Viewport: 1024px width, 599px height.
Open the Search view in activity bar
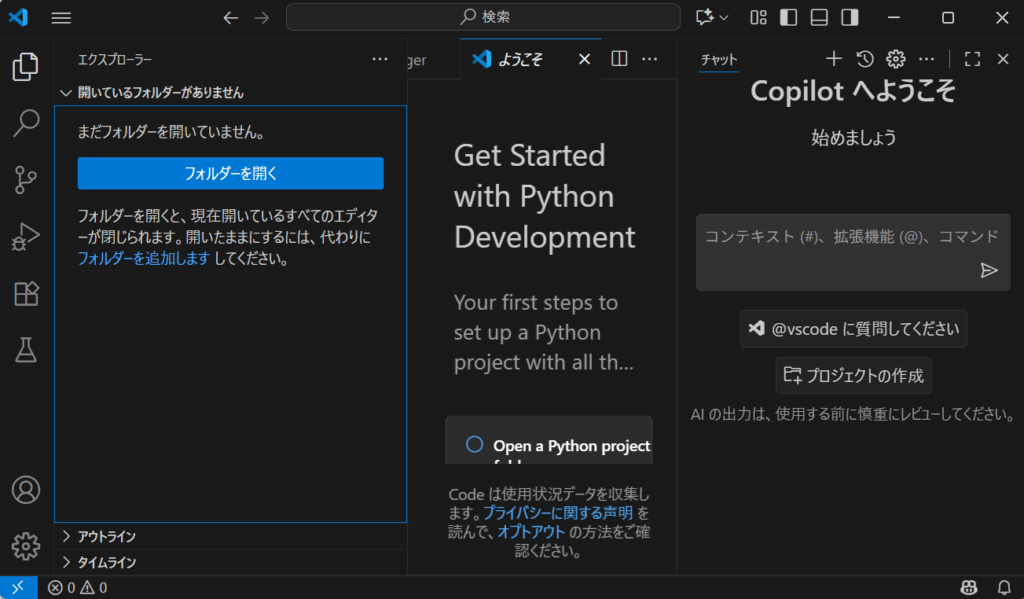(x=26, y=124)
